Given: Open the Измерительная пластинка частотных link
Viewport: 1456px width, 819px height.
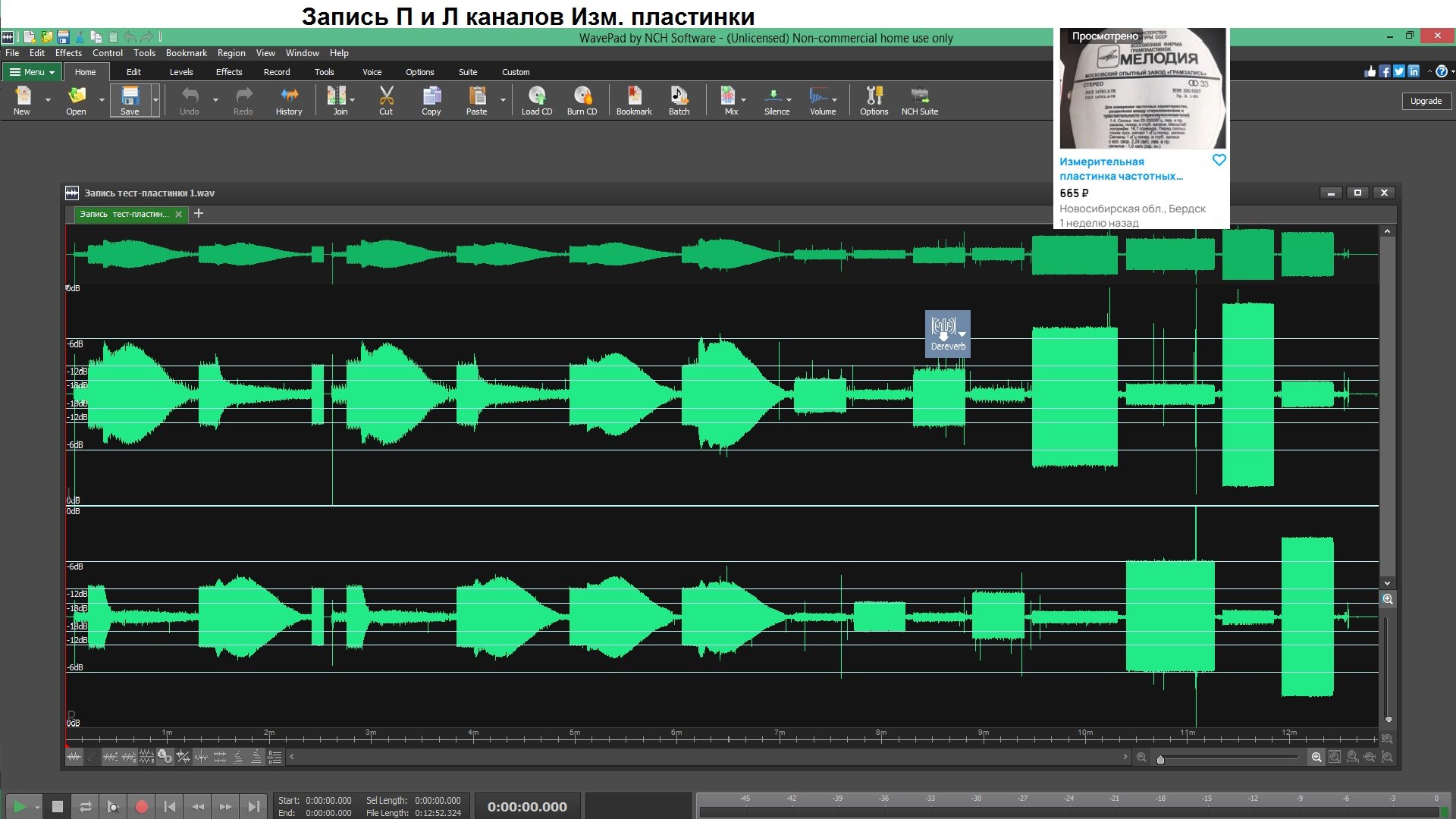Looking at the screenshot, I should (1120, 168).
